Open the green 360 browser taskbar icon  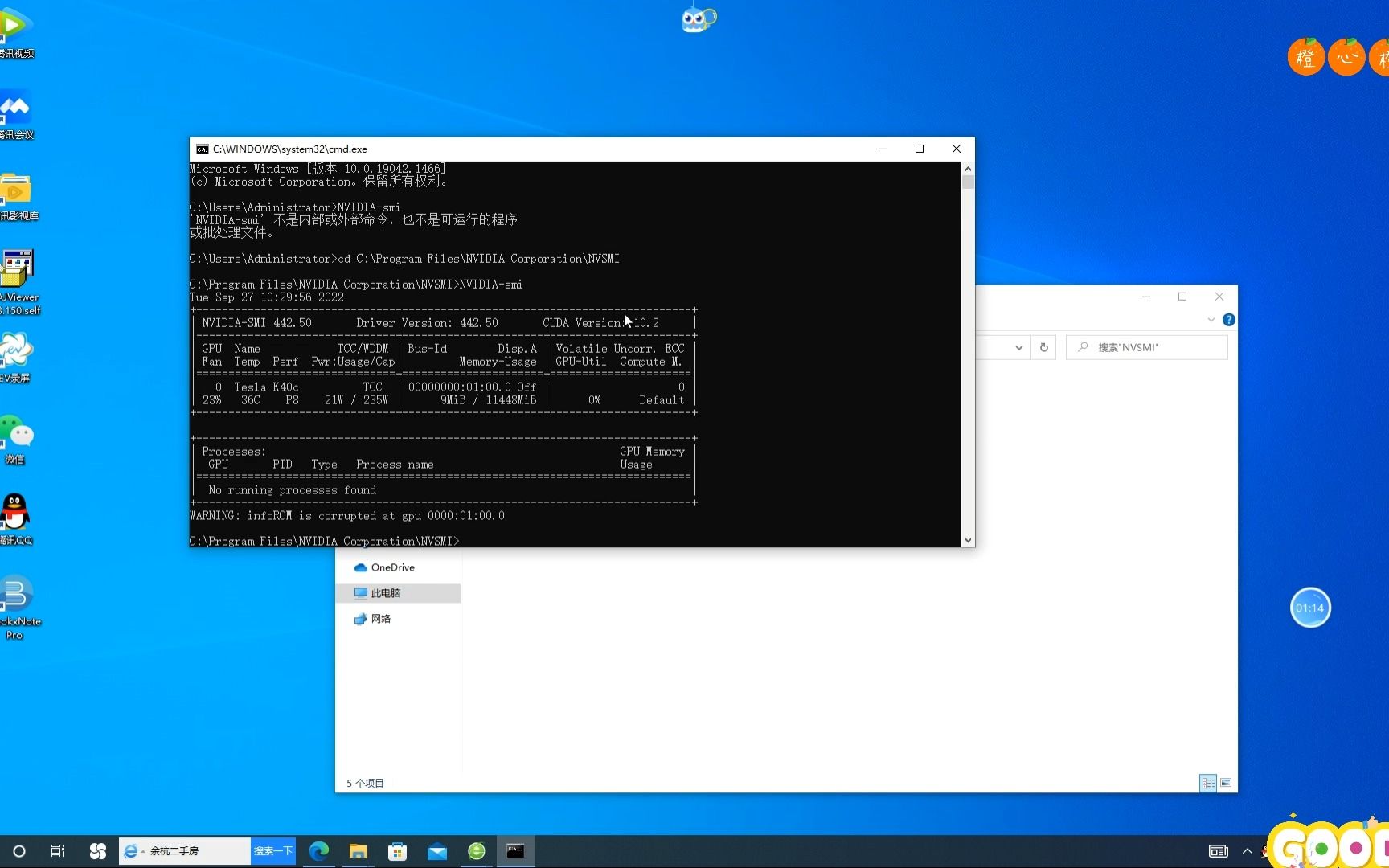pos(477,851)
